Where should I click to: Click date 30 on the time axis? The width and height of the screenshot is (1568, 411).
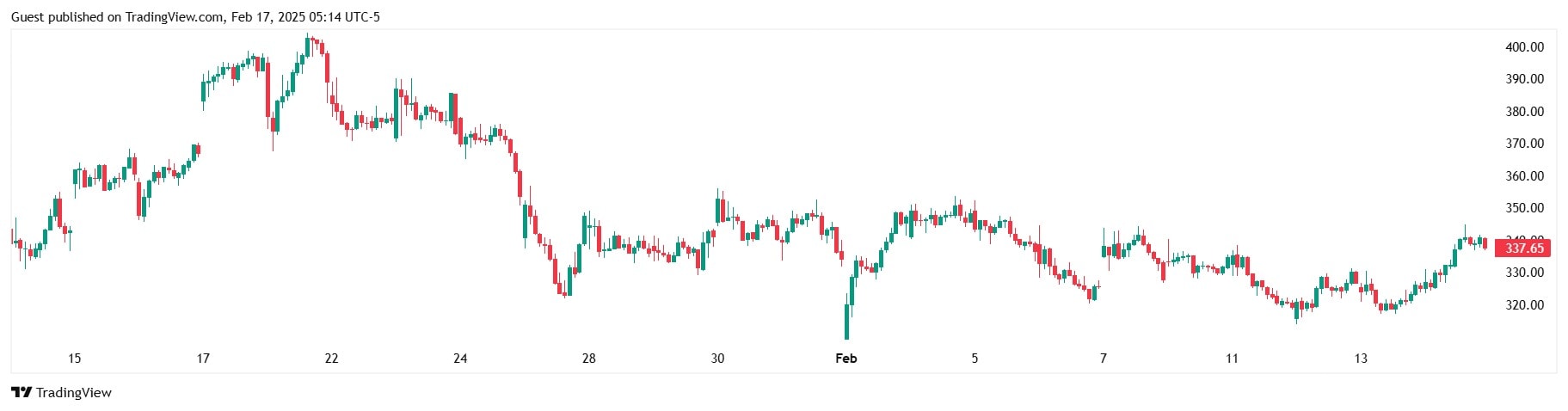click(717, 359)
